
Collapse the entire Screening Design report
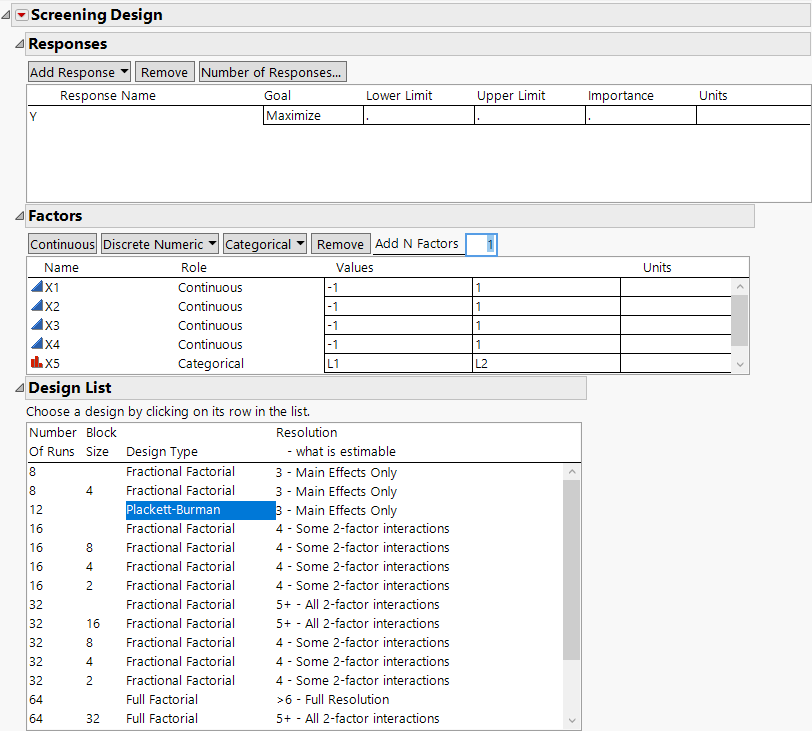(x=6, y=14)
